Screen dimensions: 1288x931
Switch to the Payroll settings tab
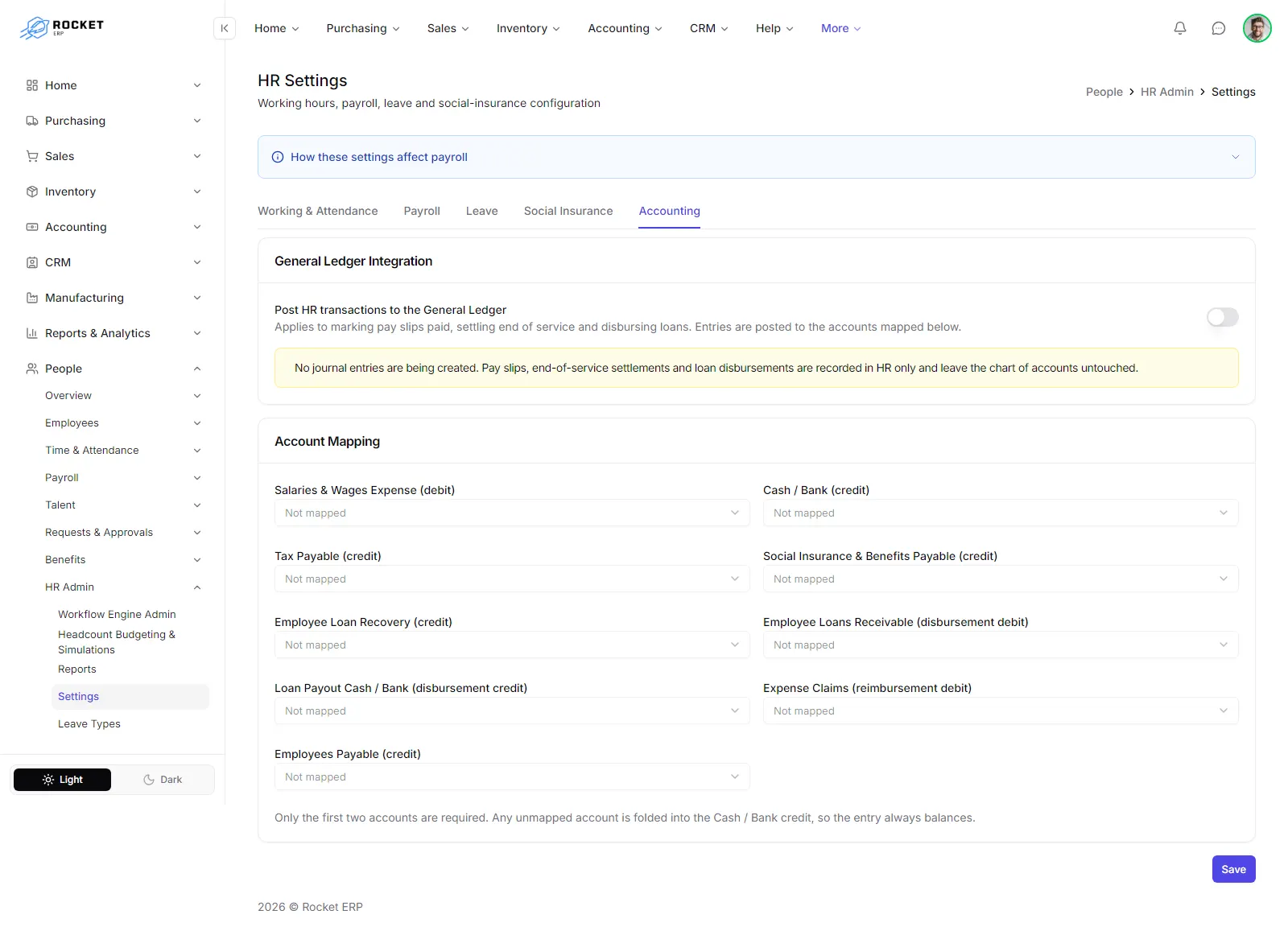coord(422,211)
